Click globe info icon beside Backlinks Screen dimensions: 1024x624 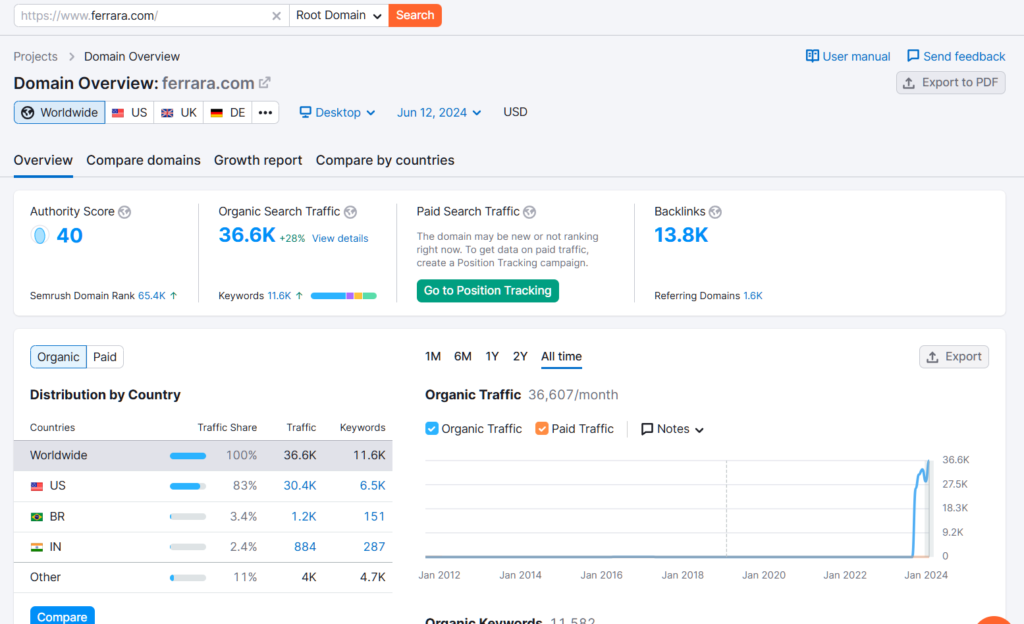click(715, 211)
